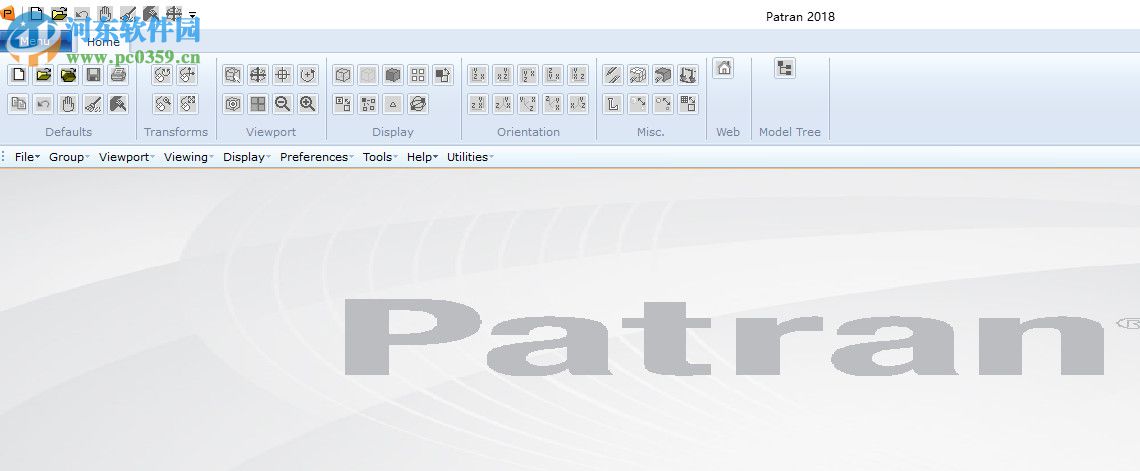The width and height of the screenshot is (1140, 471).
Task: Click the Zoom Out magnifier icon
Action: 283,104
